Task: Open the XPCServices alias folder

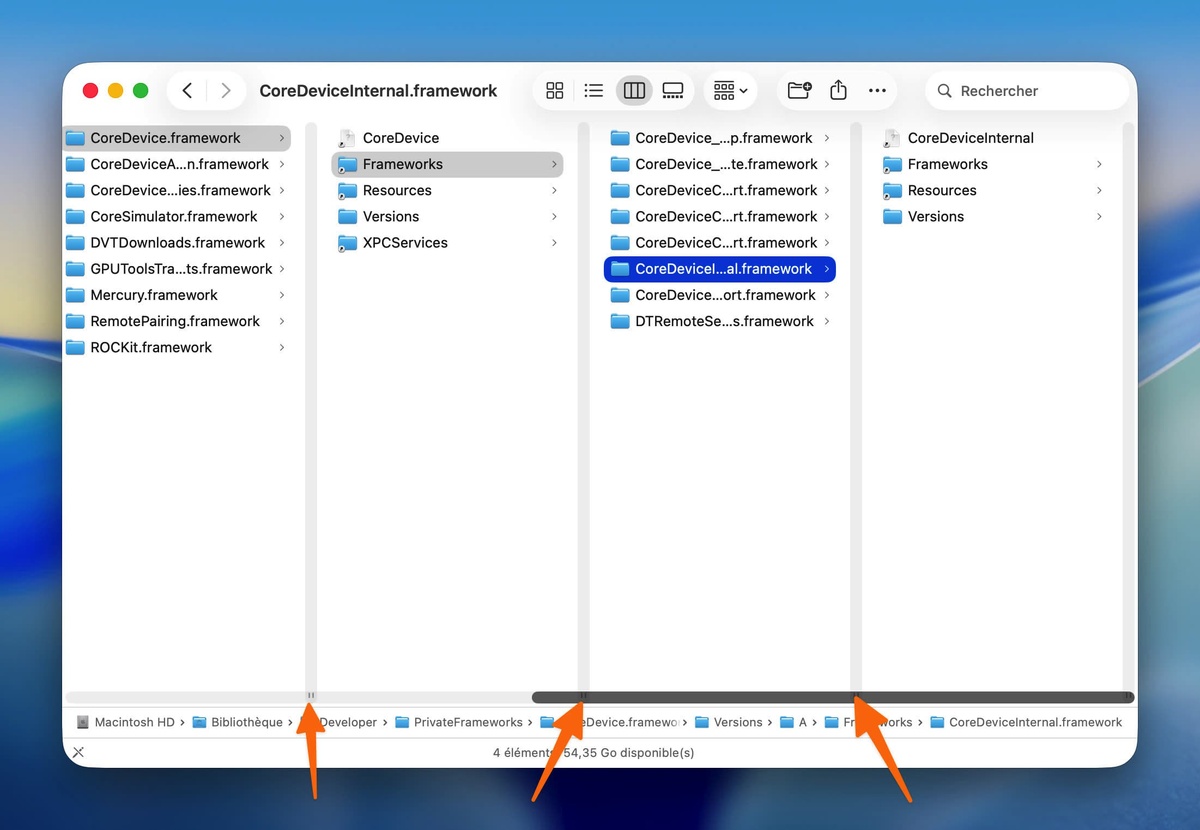Action: point(447,243)
